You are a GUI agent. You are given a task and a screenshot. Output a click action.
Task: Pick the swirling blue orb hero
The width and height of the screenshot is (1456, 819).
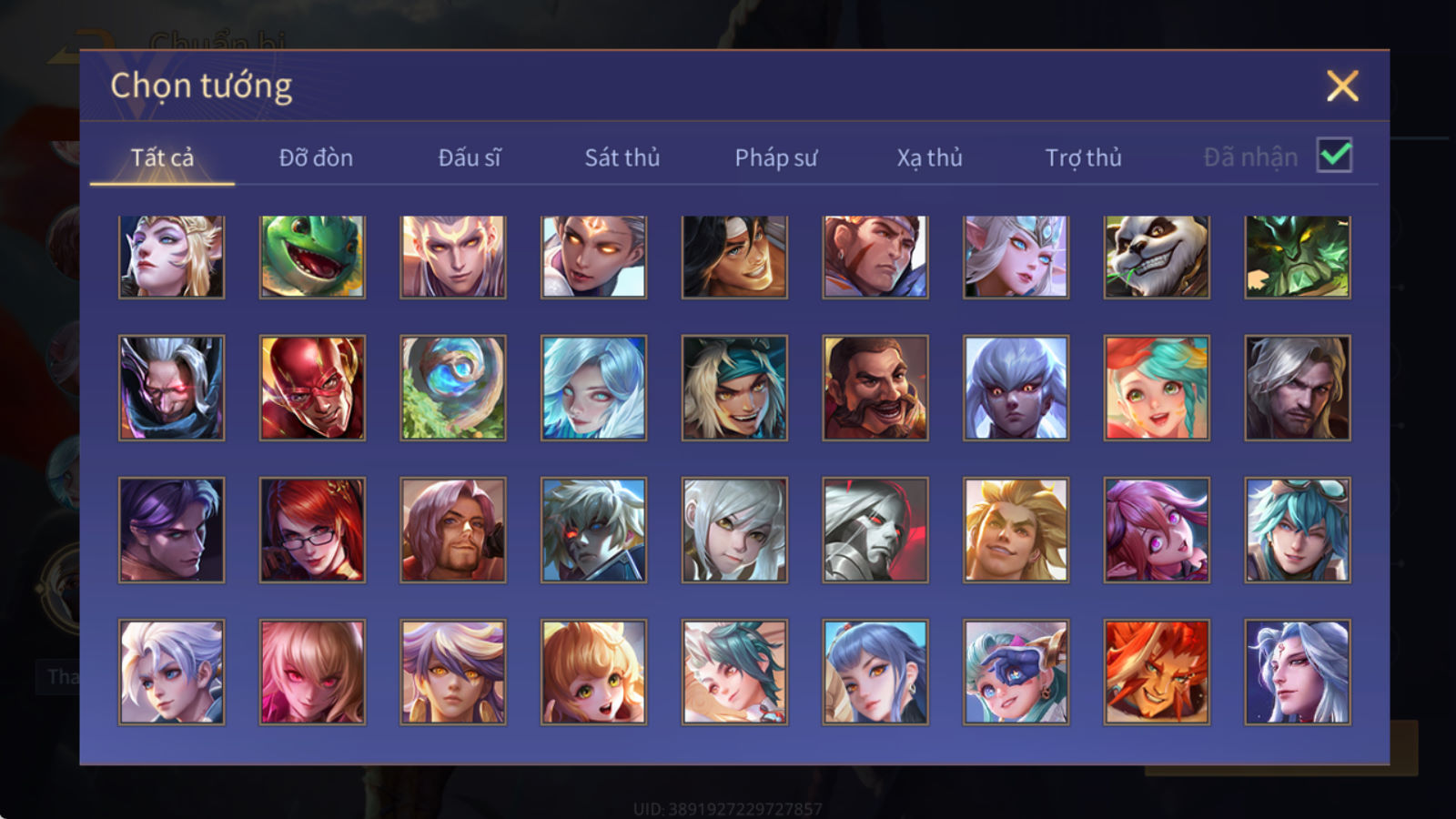(x=453, y=388)
